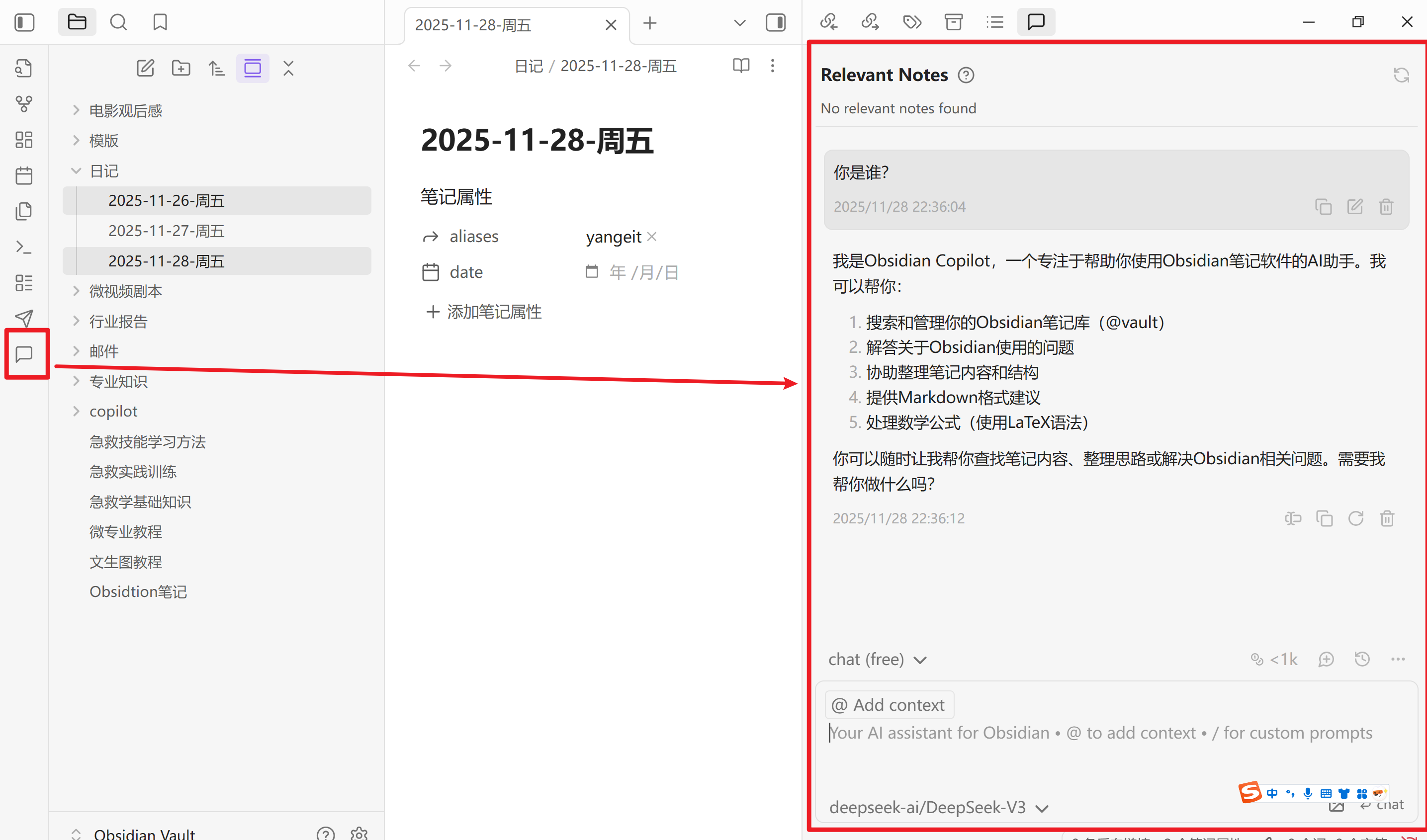Select note 2025-11-27-周五 in file tree

coord(166,231)
